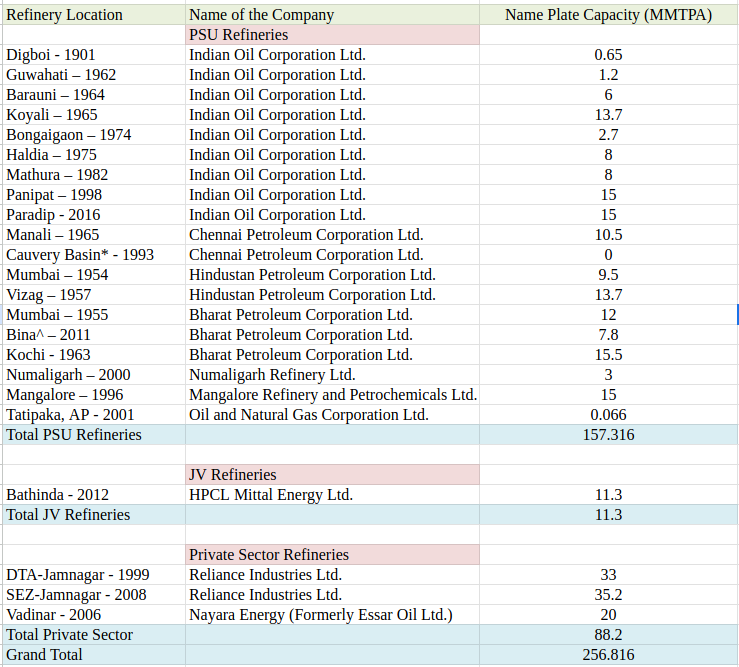Image resolution: width=739 pixels, height=667 pixels.
Task: Click the 'Tatipaka, AP - 2001' cell
Action: [94, 415]
